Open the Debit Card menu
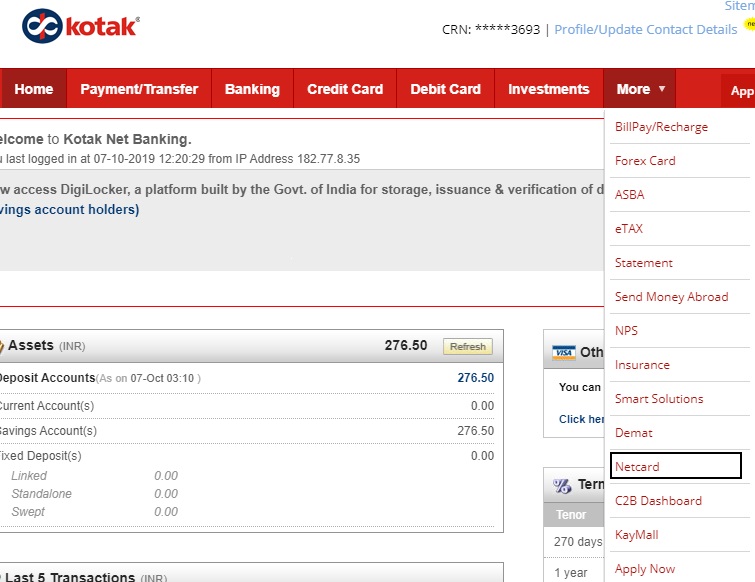The width and height of the screenshot is (755, 582). click(x=445, y=89)
